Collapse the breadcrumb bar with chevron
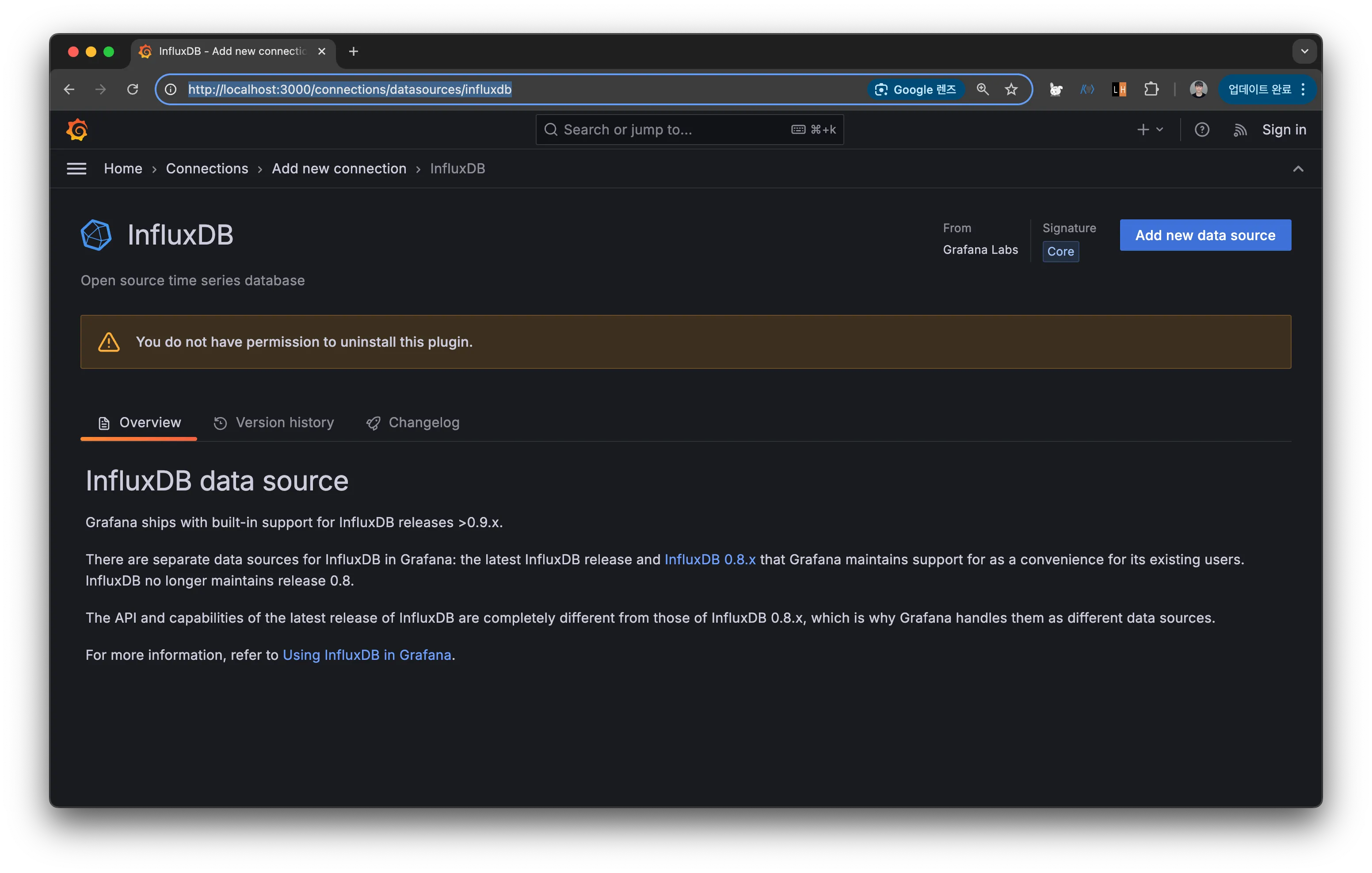 coord(1297,169)
